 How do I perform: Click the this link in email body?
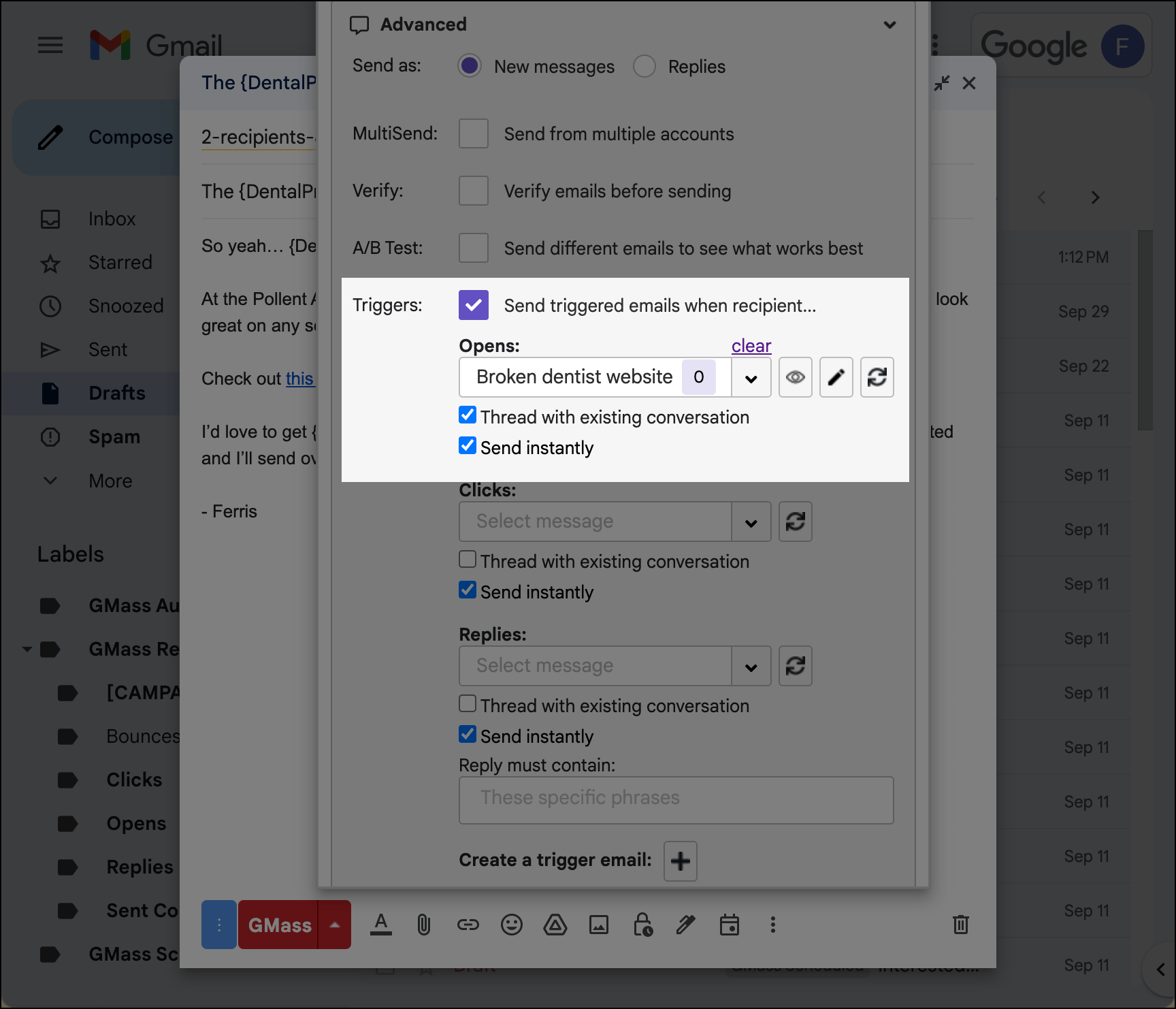coord(299,379)
